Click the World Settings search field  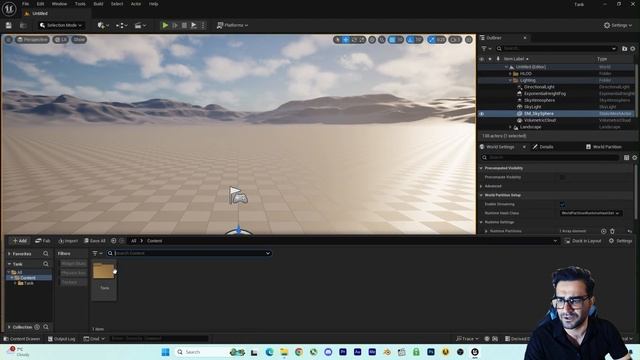coord(550,158)
